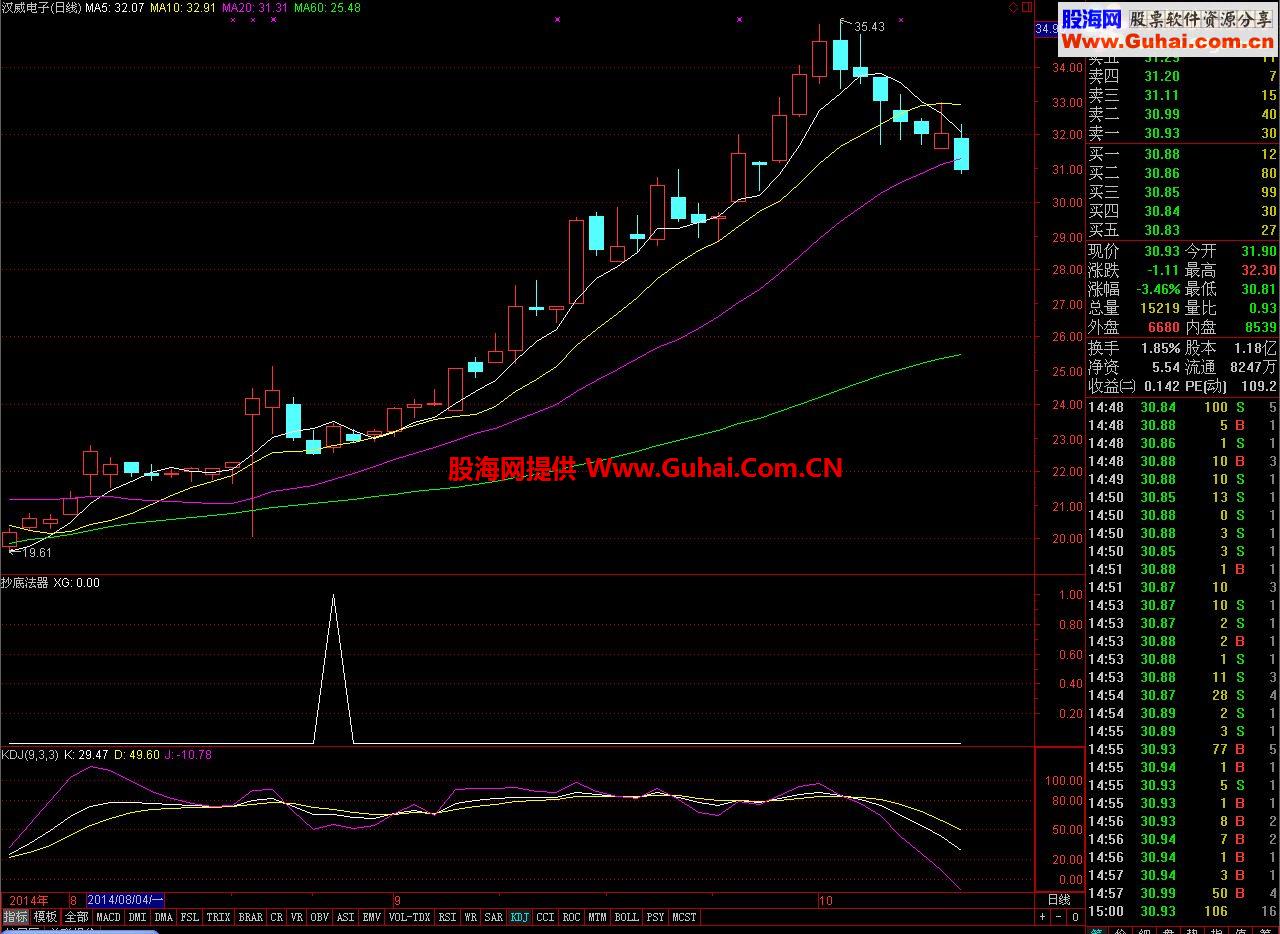The height and width of the screenshot is (934, 1280).
Task: Click the 最高 32.30 value
Action: click(x=1259, y=270)
